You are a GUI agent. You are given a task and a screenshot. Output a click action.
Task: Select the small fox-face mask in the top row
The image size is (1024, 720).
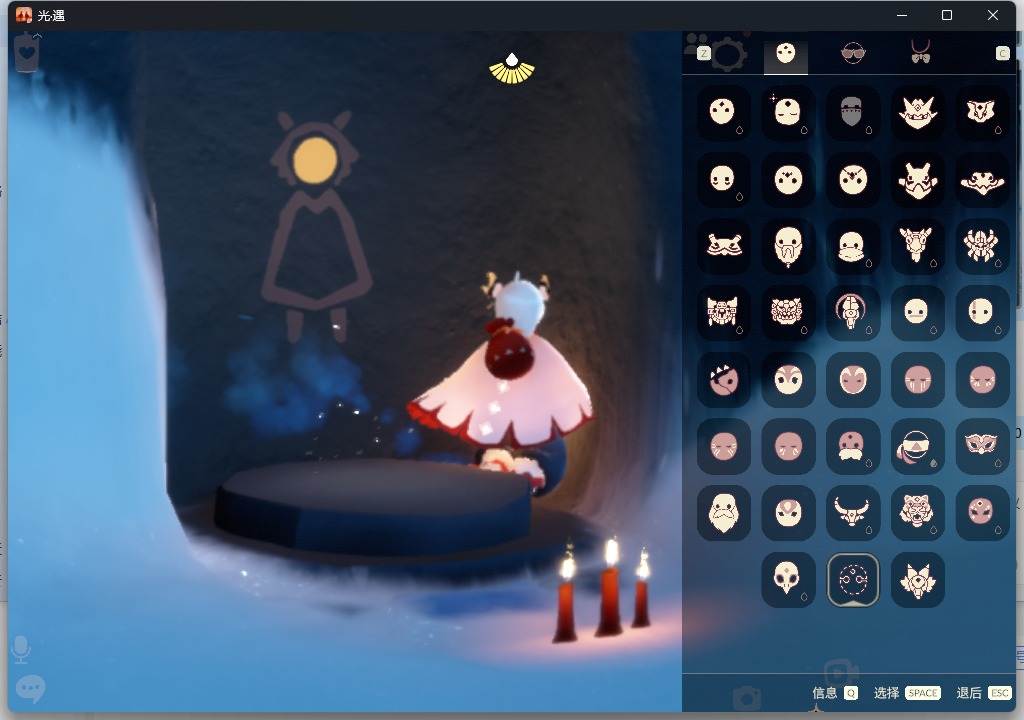[x=982, y=112]
